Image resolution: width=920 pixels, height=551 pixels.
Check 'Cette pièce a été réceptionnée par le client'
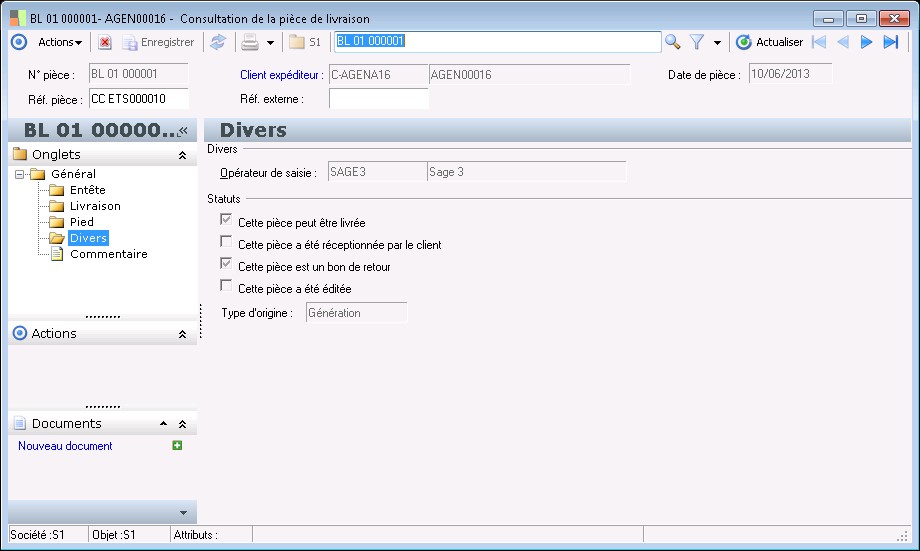click(x=226, y=243)
